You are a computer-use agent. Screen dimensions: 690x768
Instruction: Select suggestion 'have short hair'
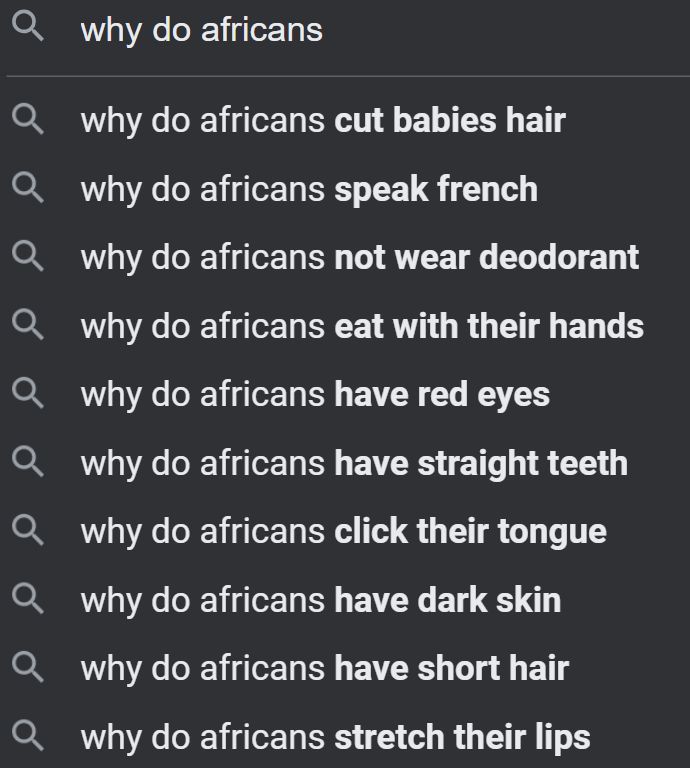coord(345,669)
